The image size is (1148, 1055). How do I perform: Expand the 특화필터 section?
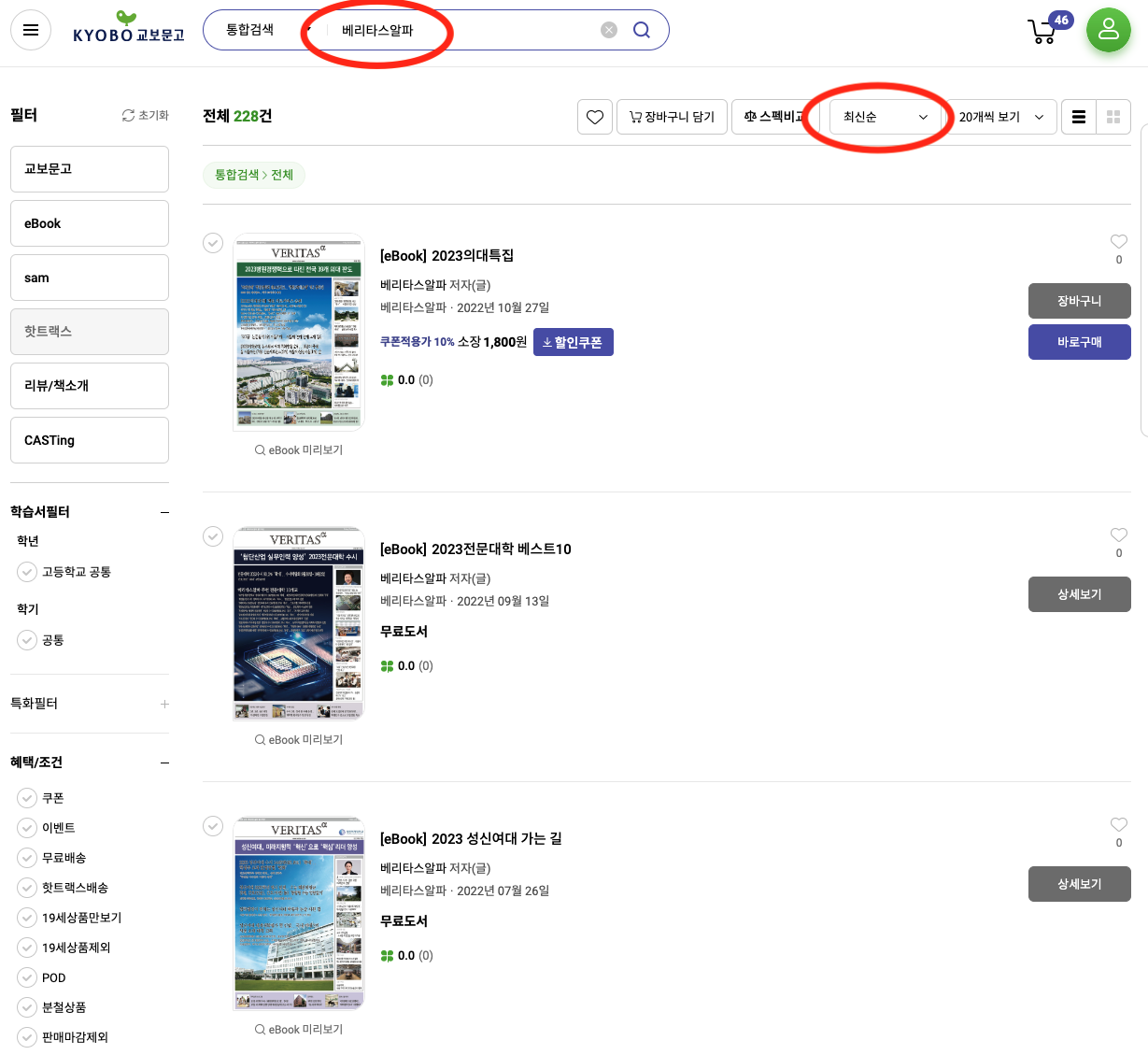pos(164,704)
